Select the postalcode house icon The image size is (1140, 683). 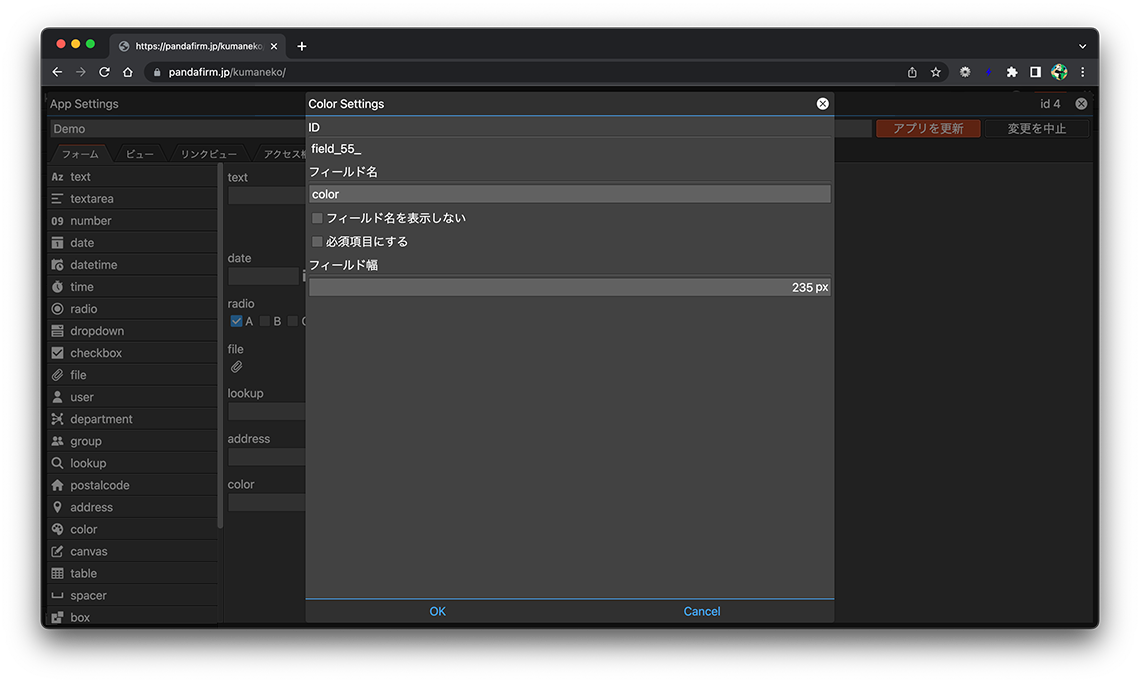[58, 485]
